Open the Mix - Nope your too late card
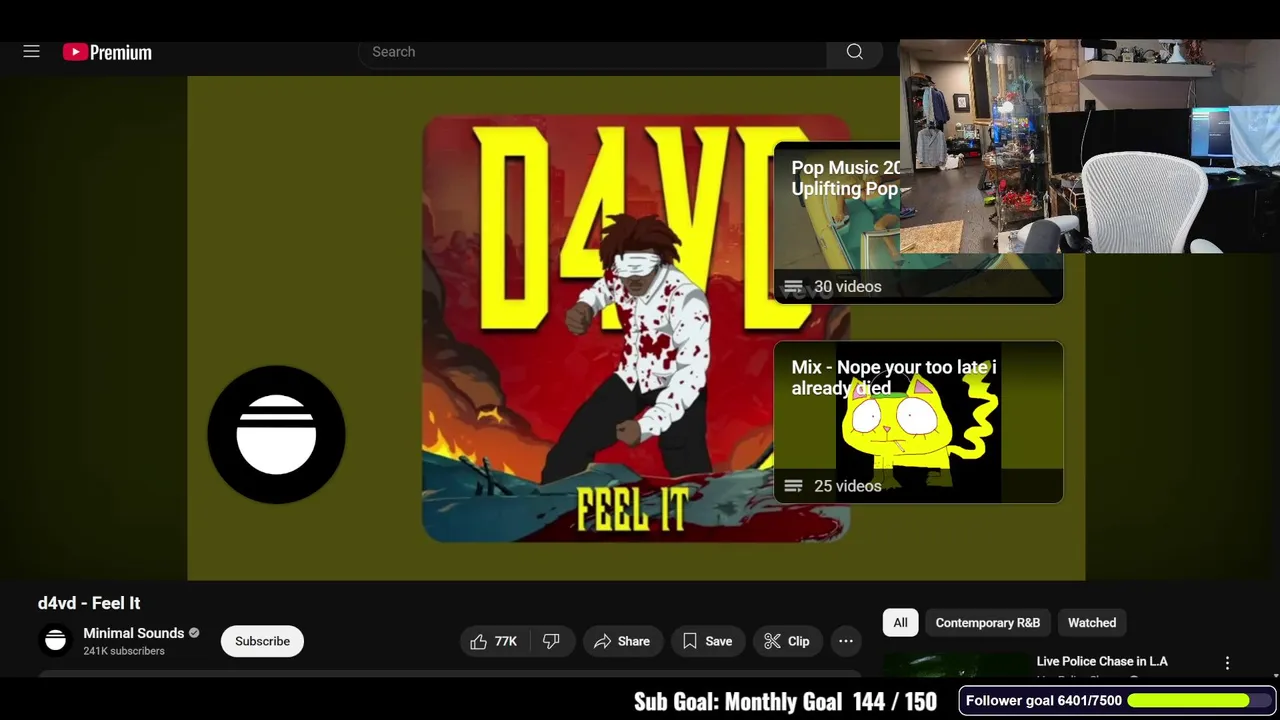 (918, 422)
